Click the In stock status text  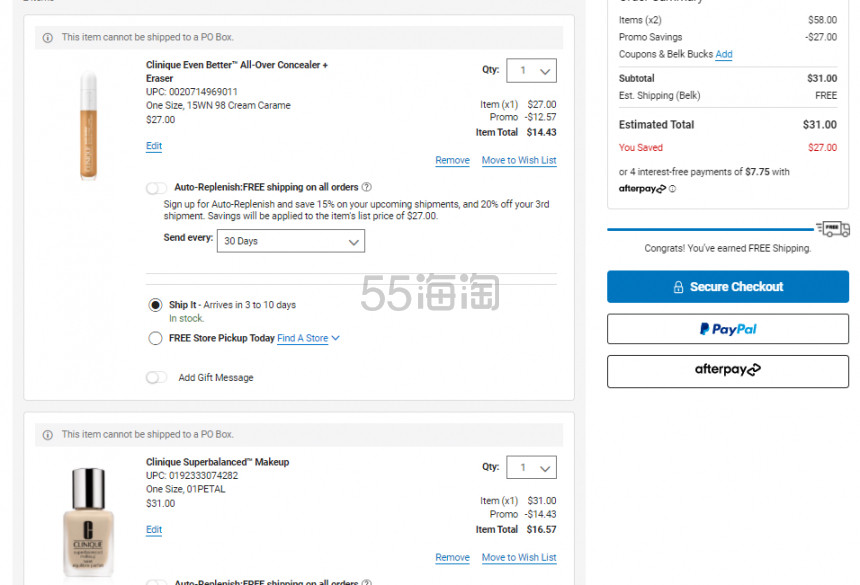tap(186, 319)
